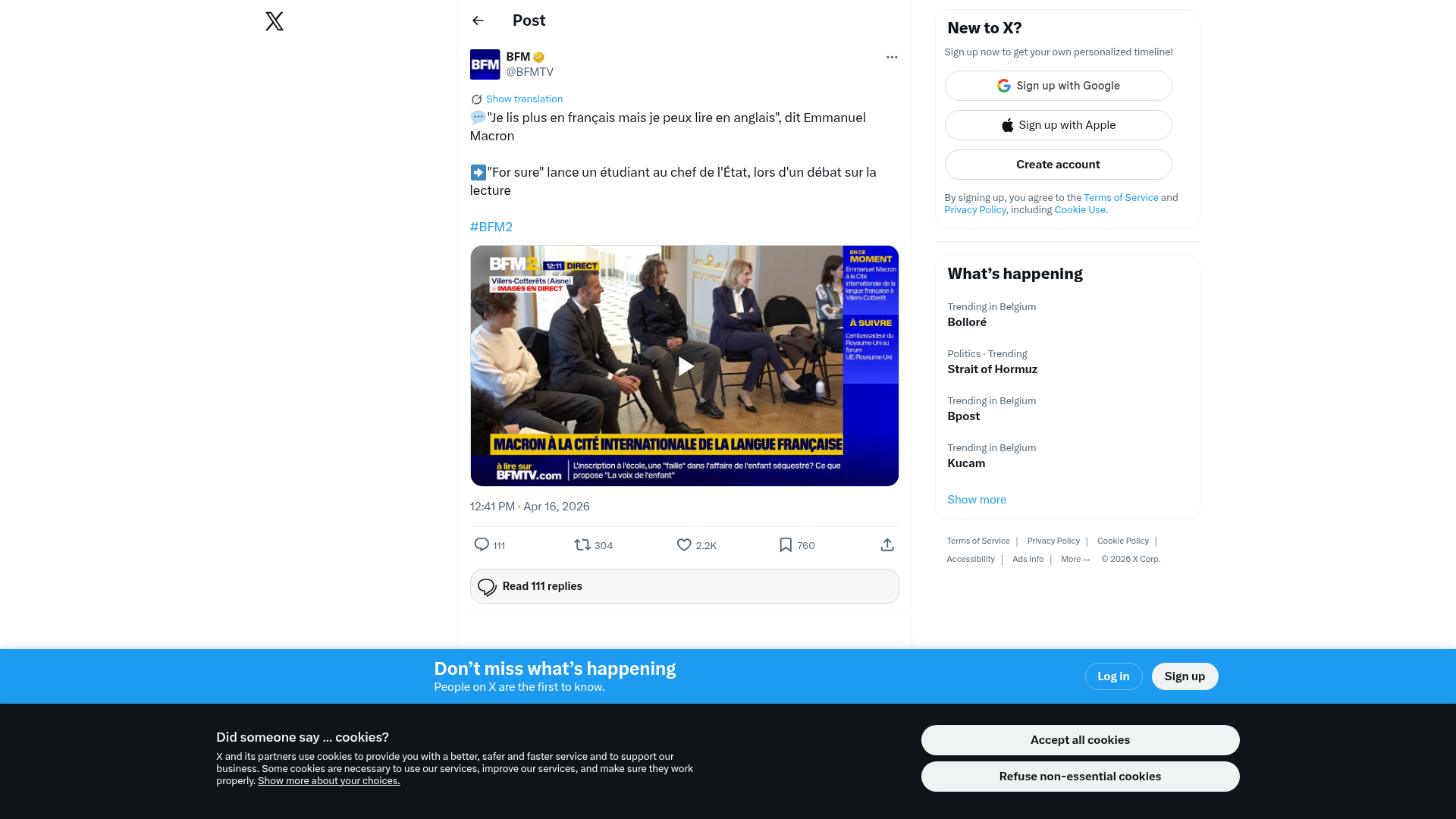This screenshot has height=819, width=1456.
Task: Open BFM profile avatar
Action: tap(485, 64)
